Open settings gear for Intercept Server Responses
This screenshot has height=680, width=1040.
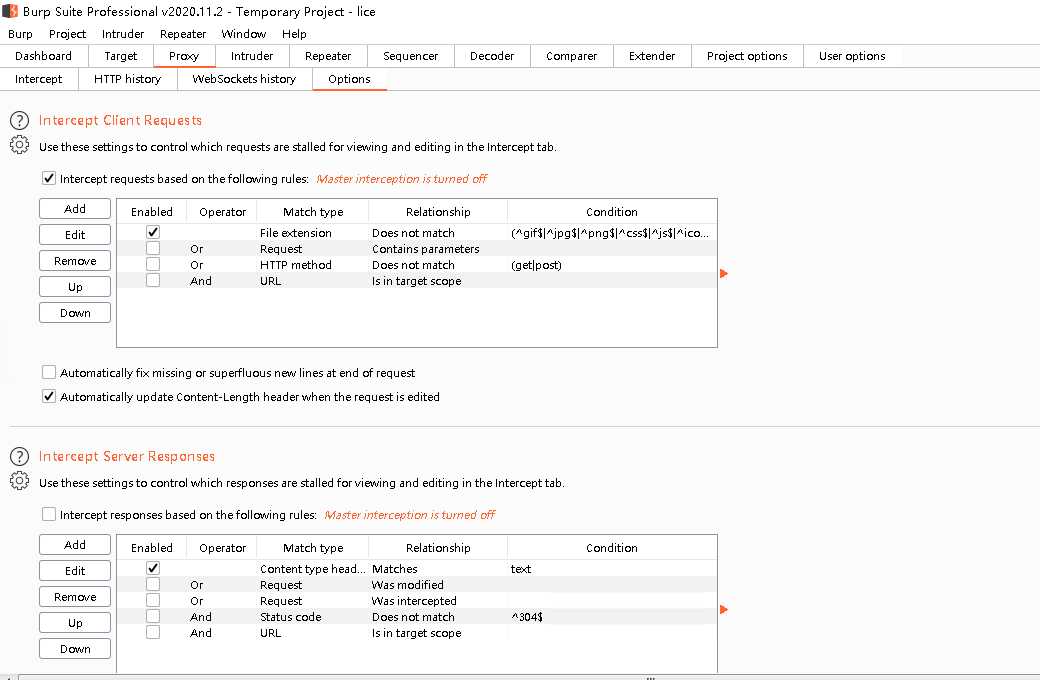19,480
